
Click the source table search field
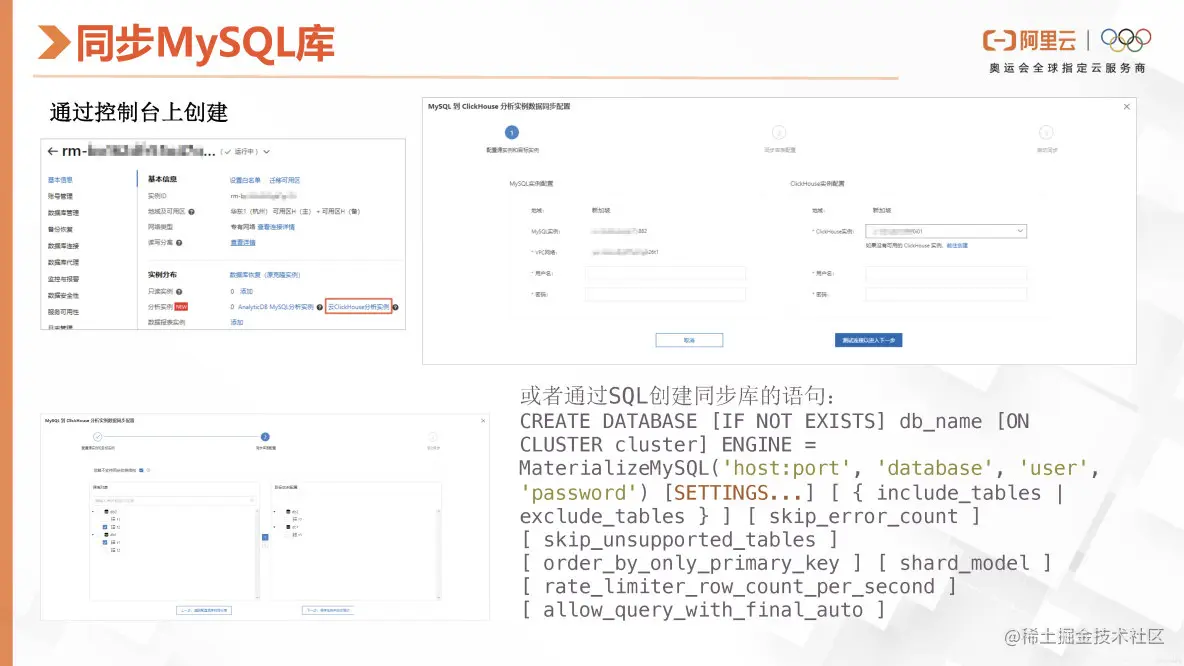[x=173, y=500]
